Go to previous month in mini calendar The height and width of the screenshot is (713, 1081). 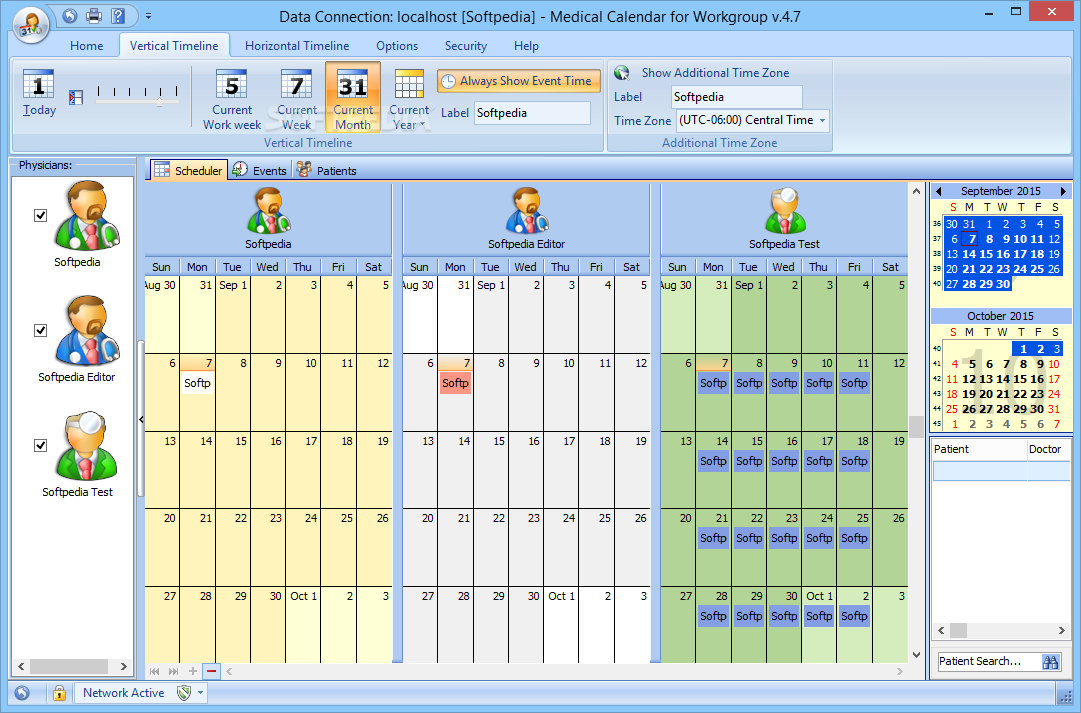[938, 191]
